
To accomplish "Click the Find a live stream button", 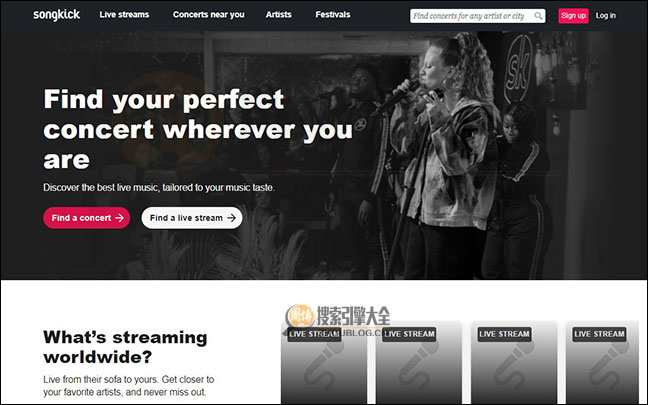I will pyautogui.click(x=192, y=218).
